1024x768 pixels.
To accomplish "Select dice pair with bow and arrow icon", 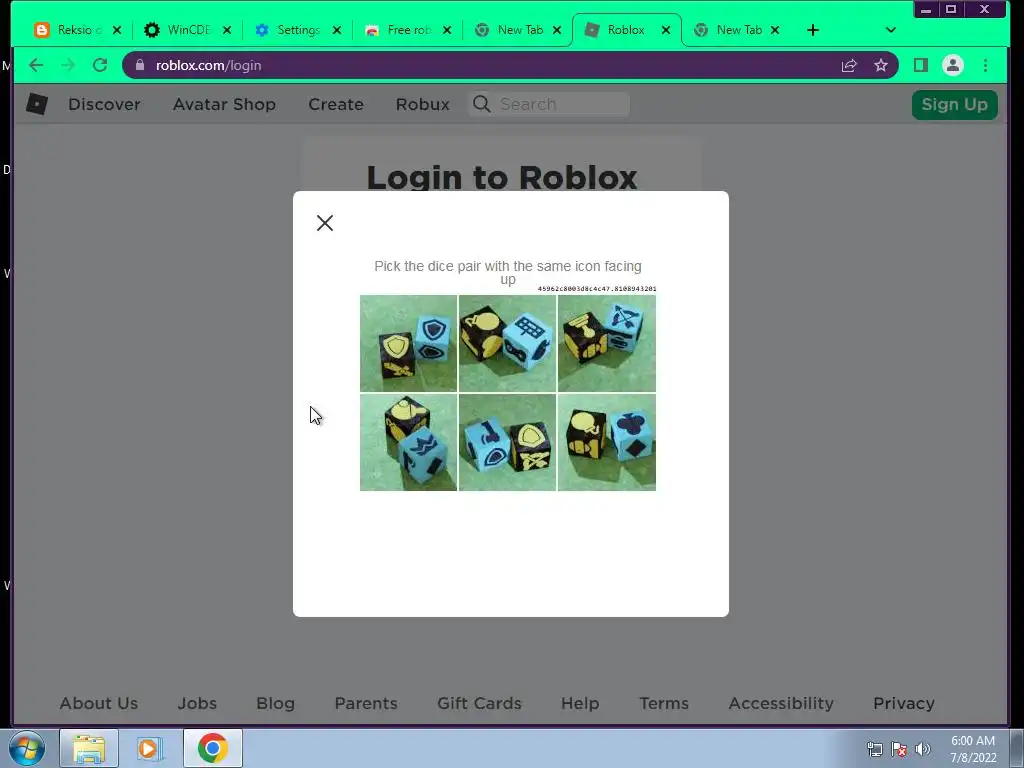I will click(x=607, y=343).
